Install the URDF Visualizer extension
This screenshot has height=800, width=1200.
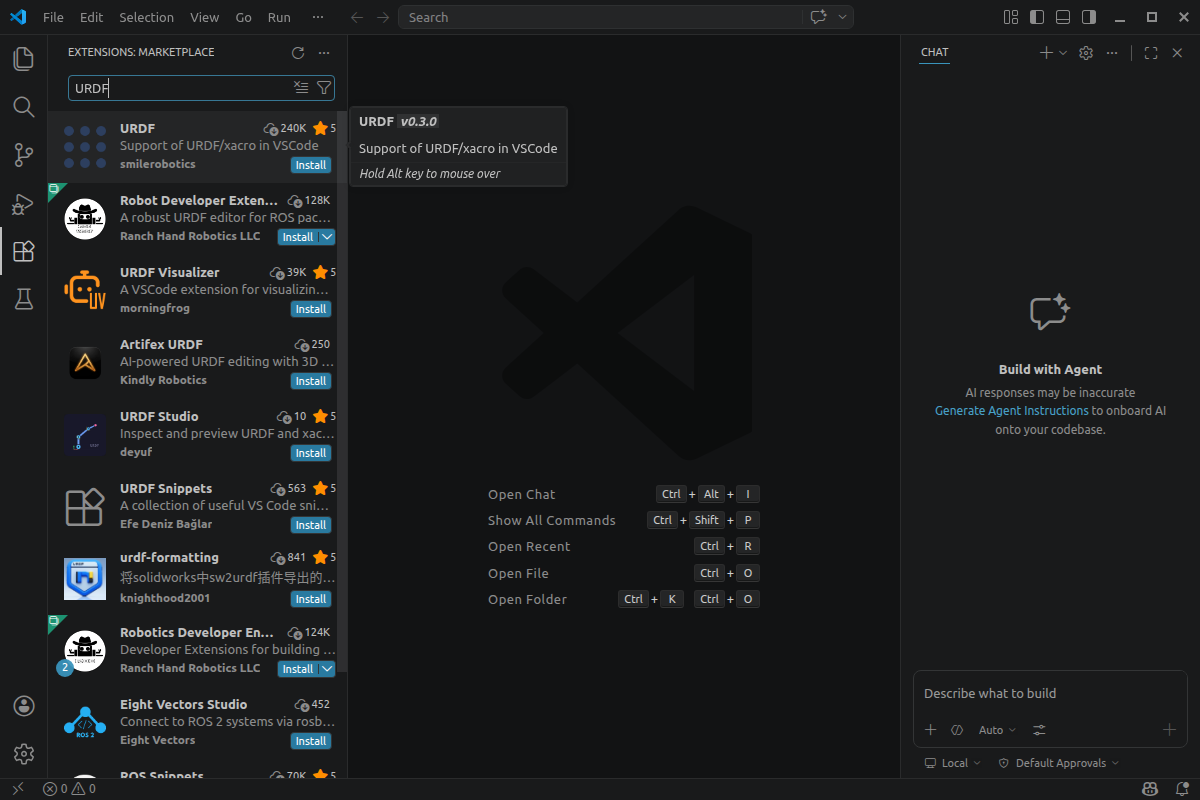tap(311, 309)
